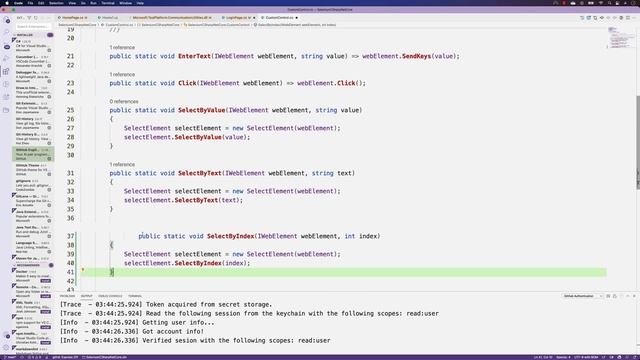
Task: Click the Apple menu icon
Action: click(7, 3)
